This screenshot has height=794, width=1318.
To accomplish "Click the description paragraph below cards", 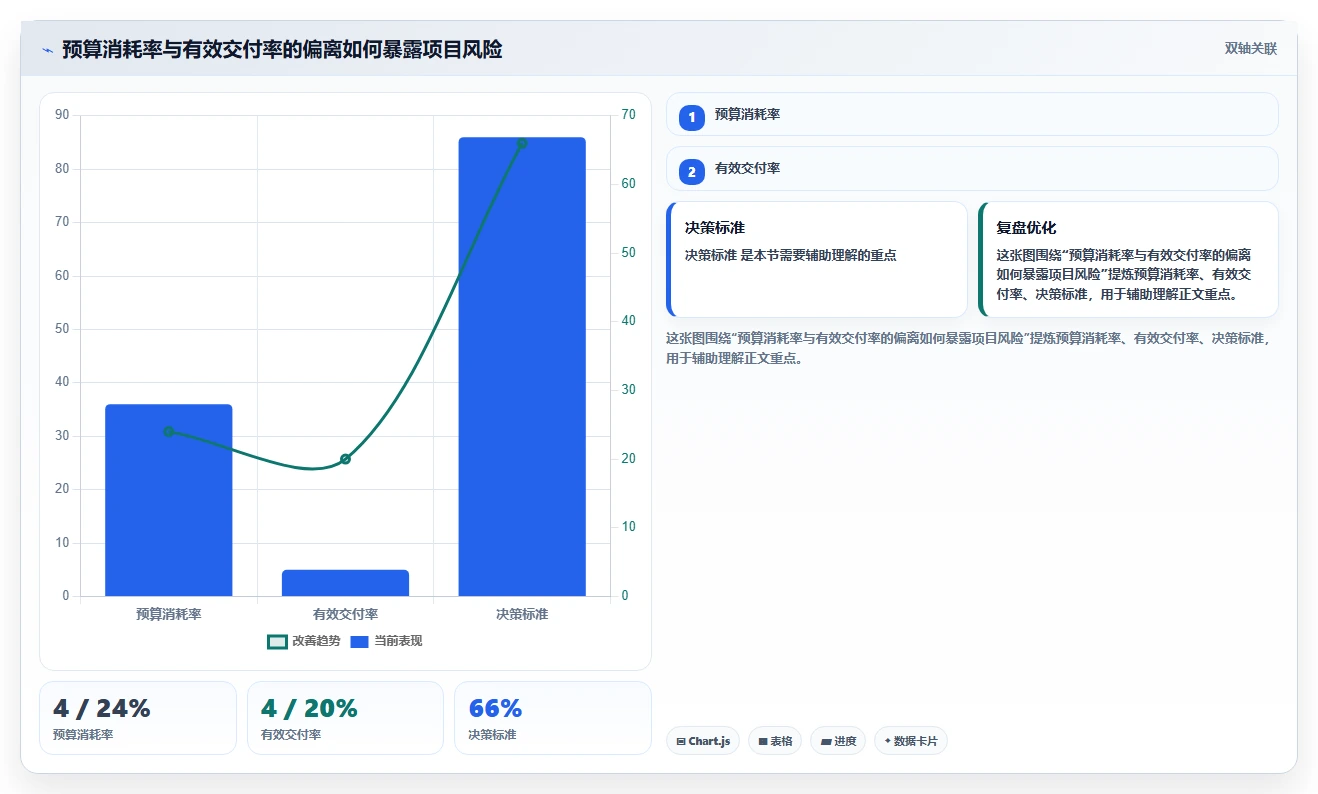I will tap(970, 348).
